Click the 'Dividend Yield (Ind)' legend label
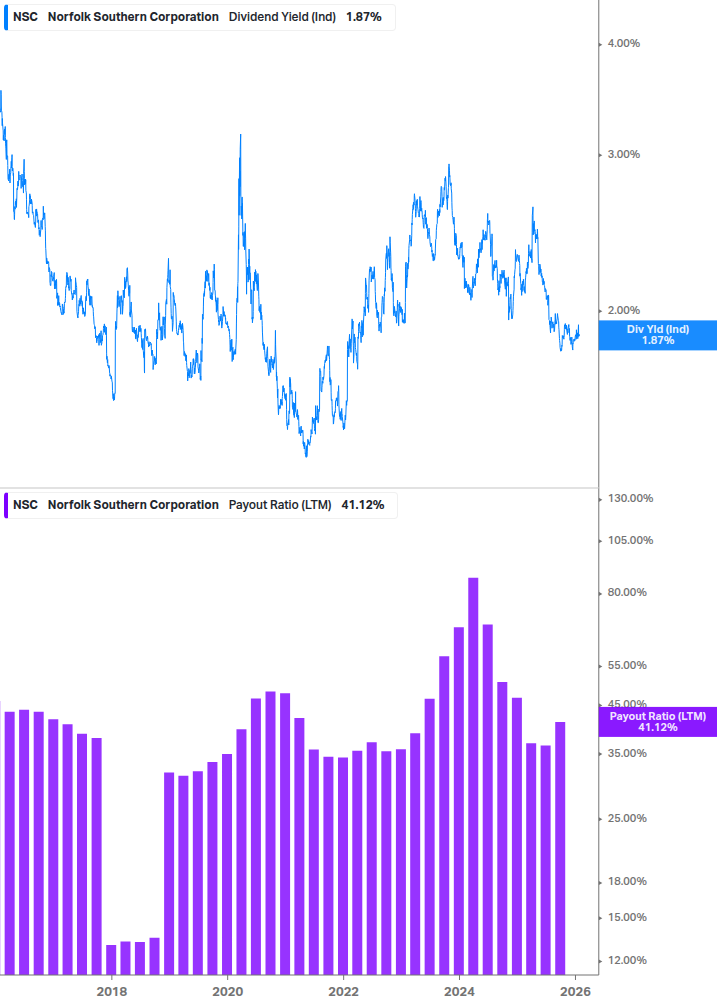Viewport: 717px width, 1005px height. coord(282,17)
